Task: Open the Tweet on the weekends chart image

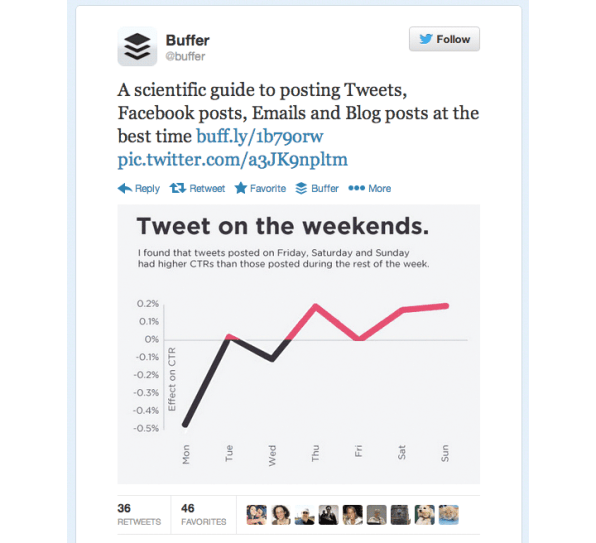Action: 298,344
